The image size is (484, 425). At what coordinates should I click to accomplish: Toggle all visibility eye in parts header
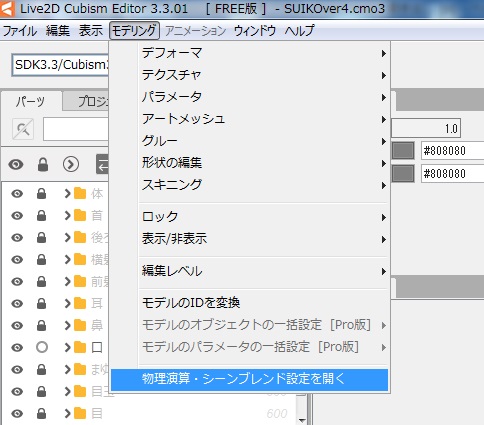tap(16, 164)
